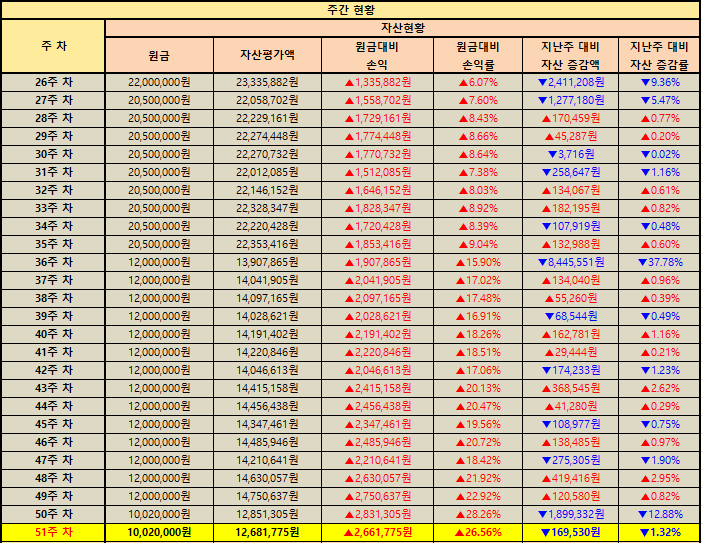Select the 22,000,000원 principal cell
The height and width of the screenshot is (543, 702).
[x=159, y=82]
